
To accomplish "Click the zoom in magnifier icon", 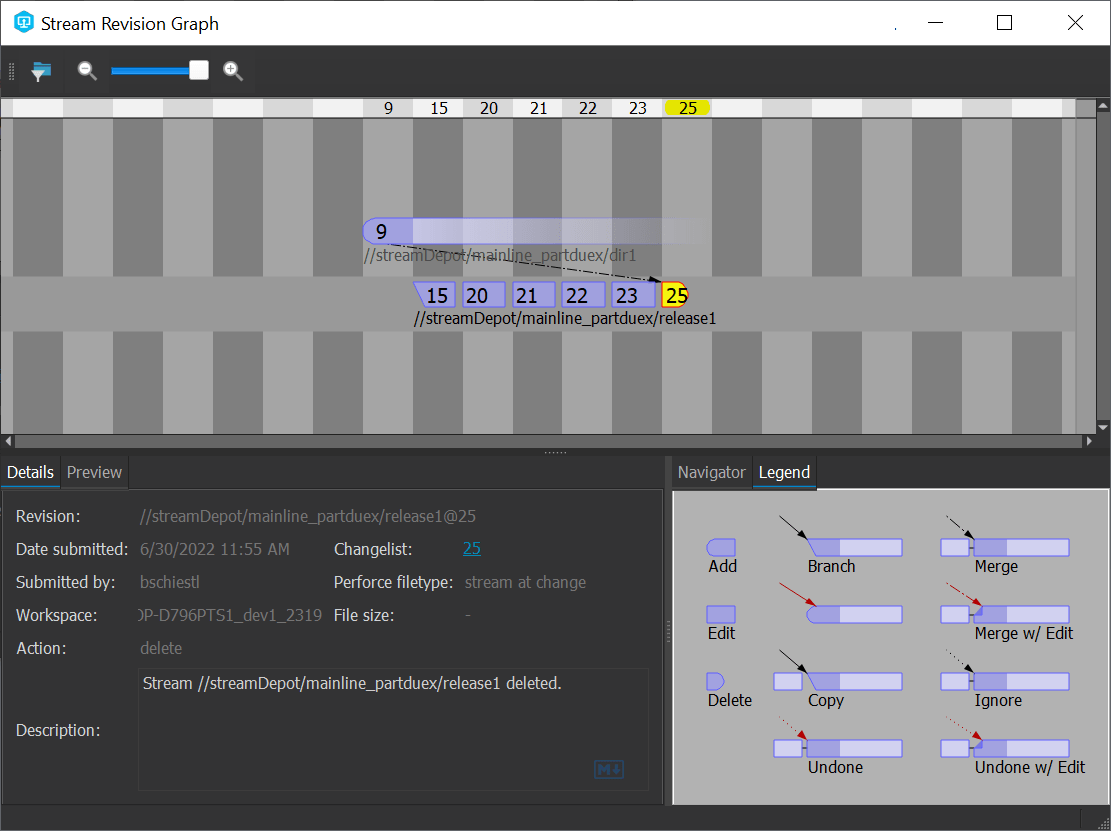I will pyautogui.click(x=233, y=70).
